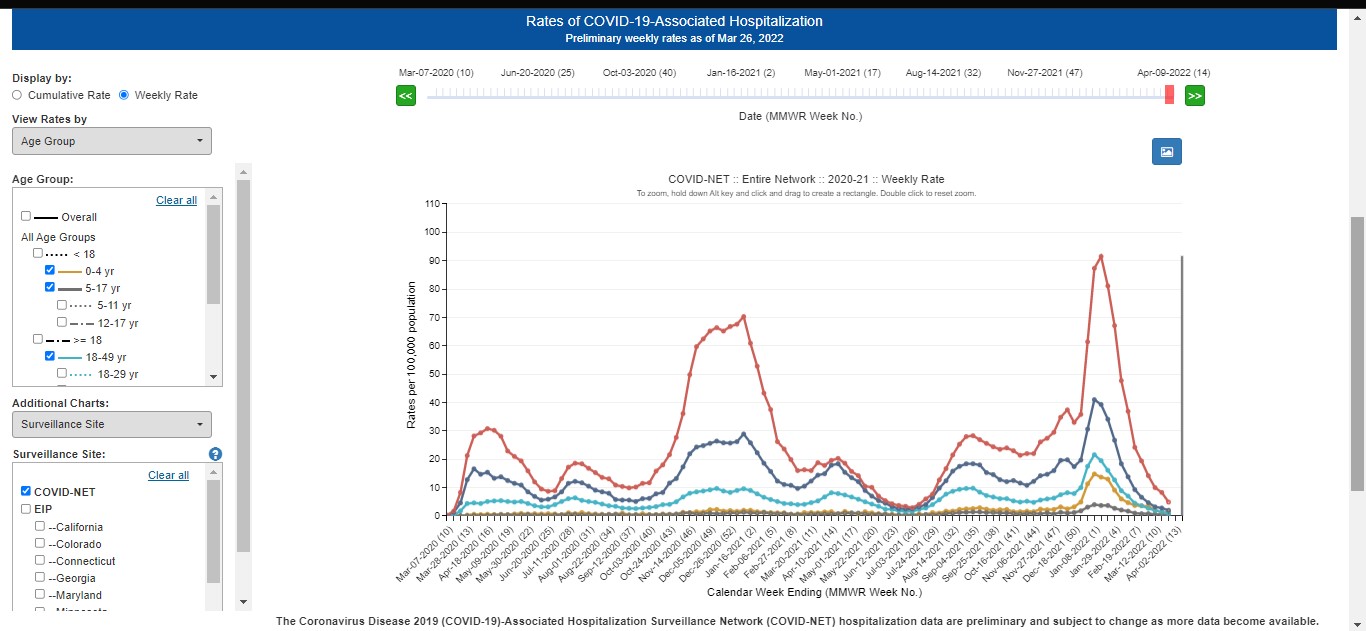Check the < 18 age group checkbox
Screen dimensions: 1366x631
38,254
